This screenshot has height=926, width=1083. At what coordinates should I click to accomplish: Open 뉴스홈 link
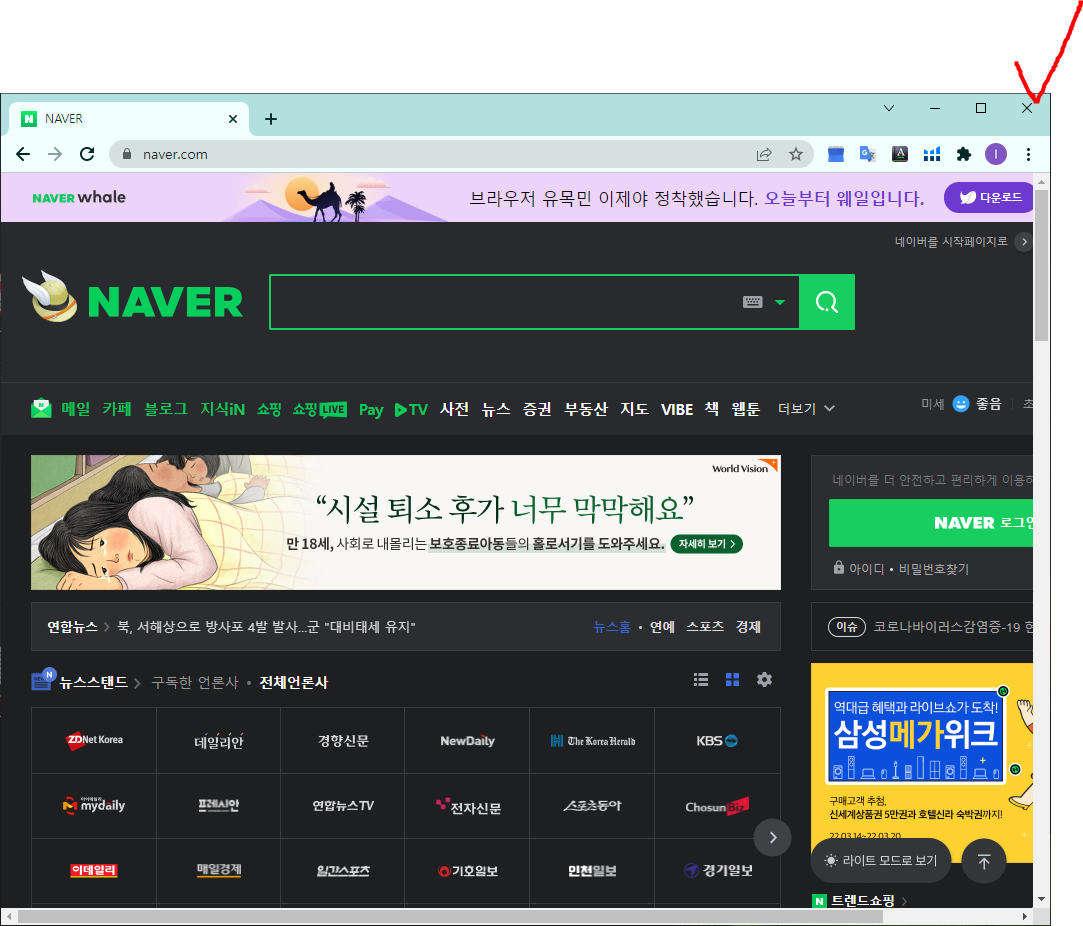pos(612,627)
